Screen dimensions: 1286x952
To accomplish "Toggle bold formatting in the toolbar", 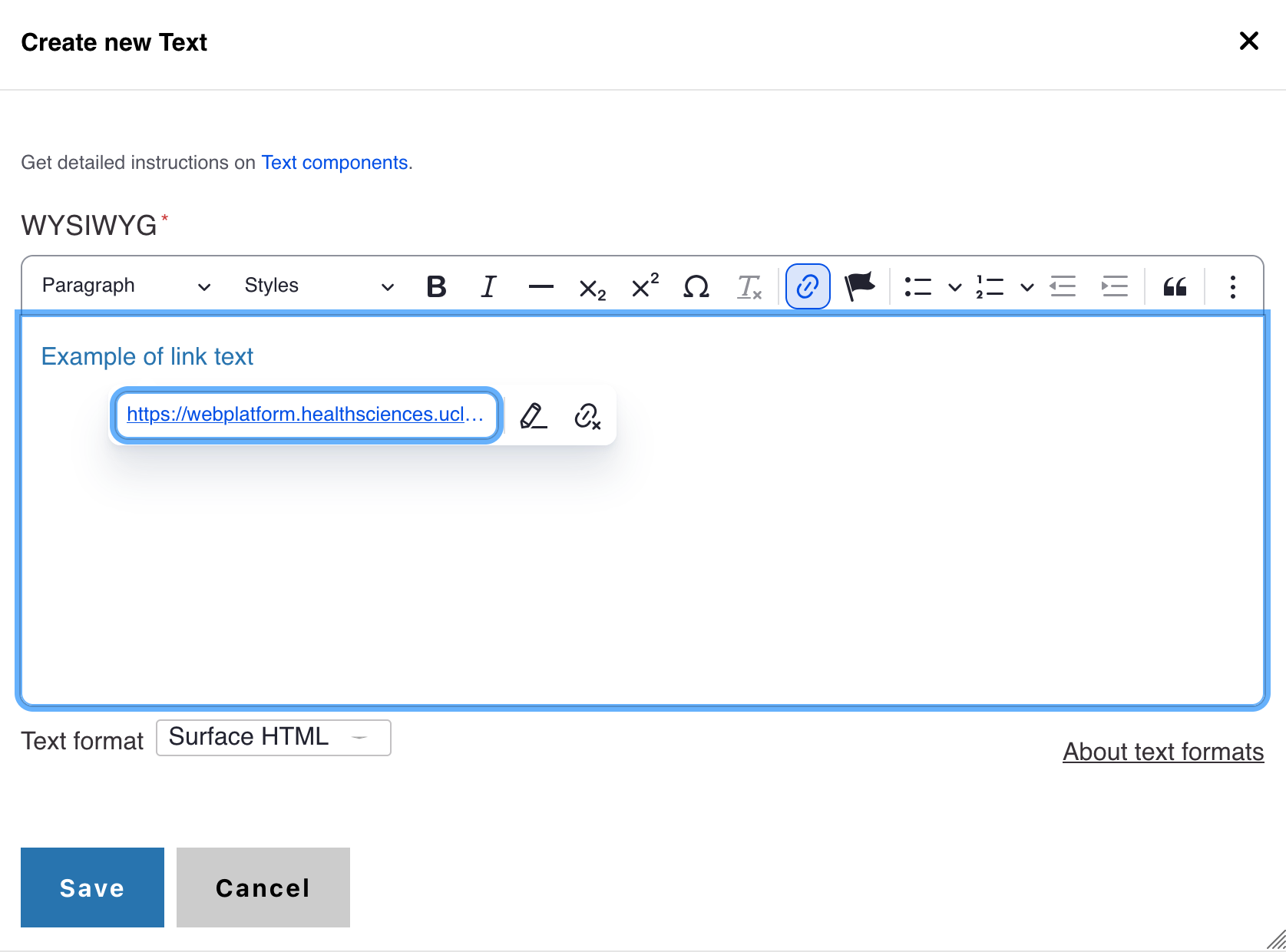I will point(436,286).
